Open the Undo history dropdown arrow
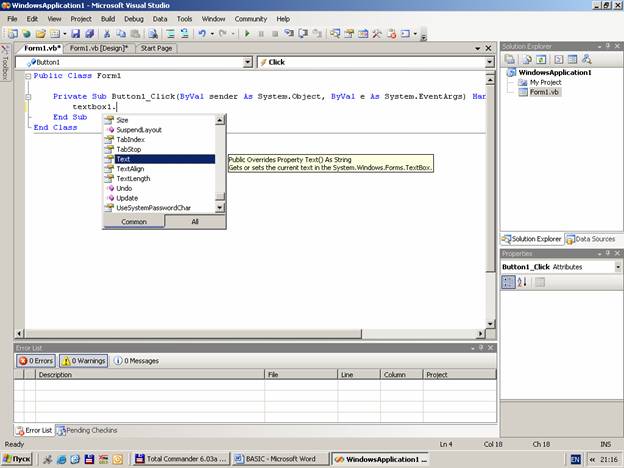This screenshot has height=468, width=624. click(212, 34)
